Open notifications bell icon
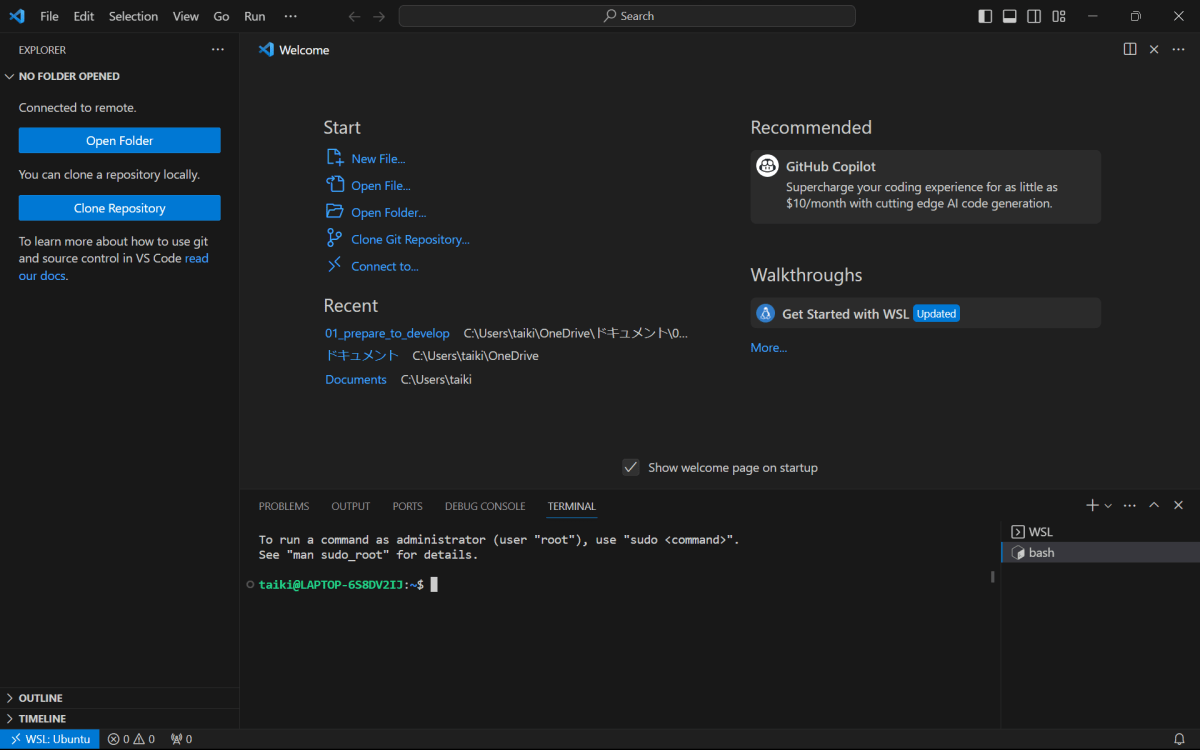 pos(1179,739)
